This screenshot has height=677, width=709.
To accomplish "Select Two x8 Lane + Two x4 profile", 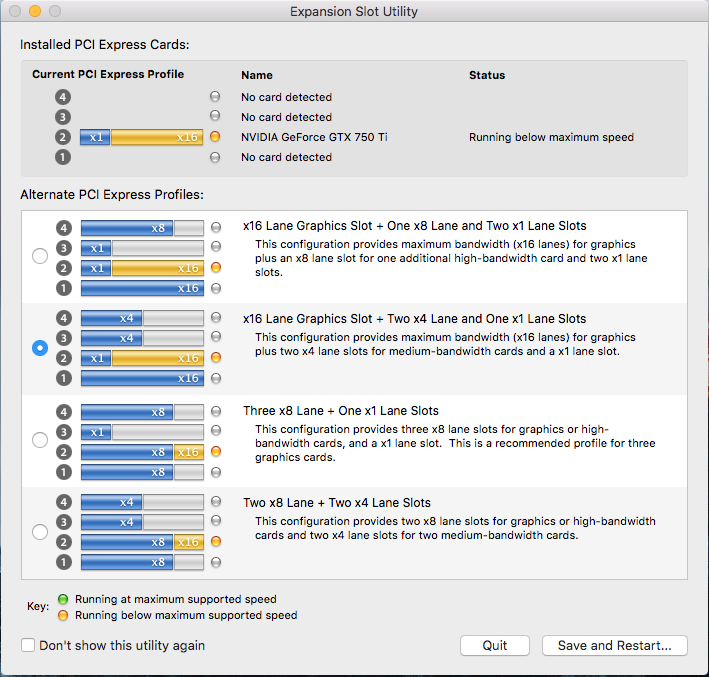I will pyautogui.click(x=40, y=532).
